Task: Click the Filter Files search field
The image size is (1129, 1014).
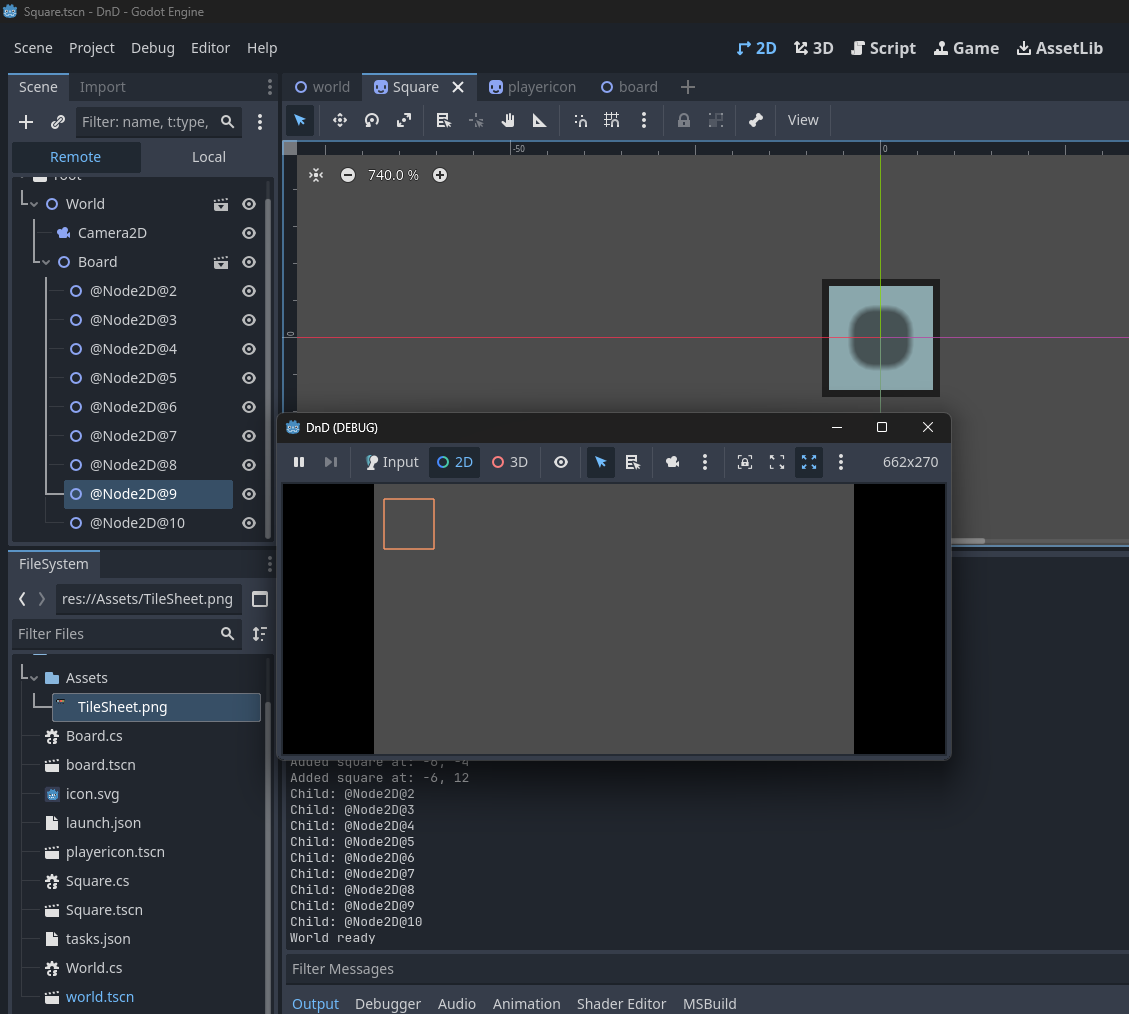Action: [115, 634]
